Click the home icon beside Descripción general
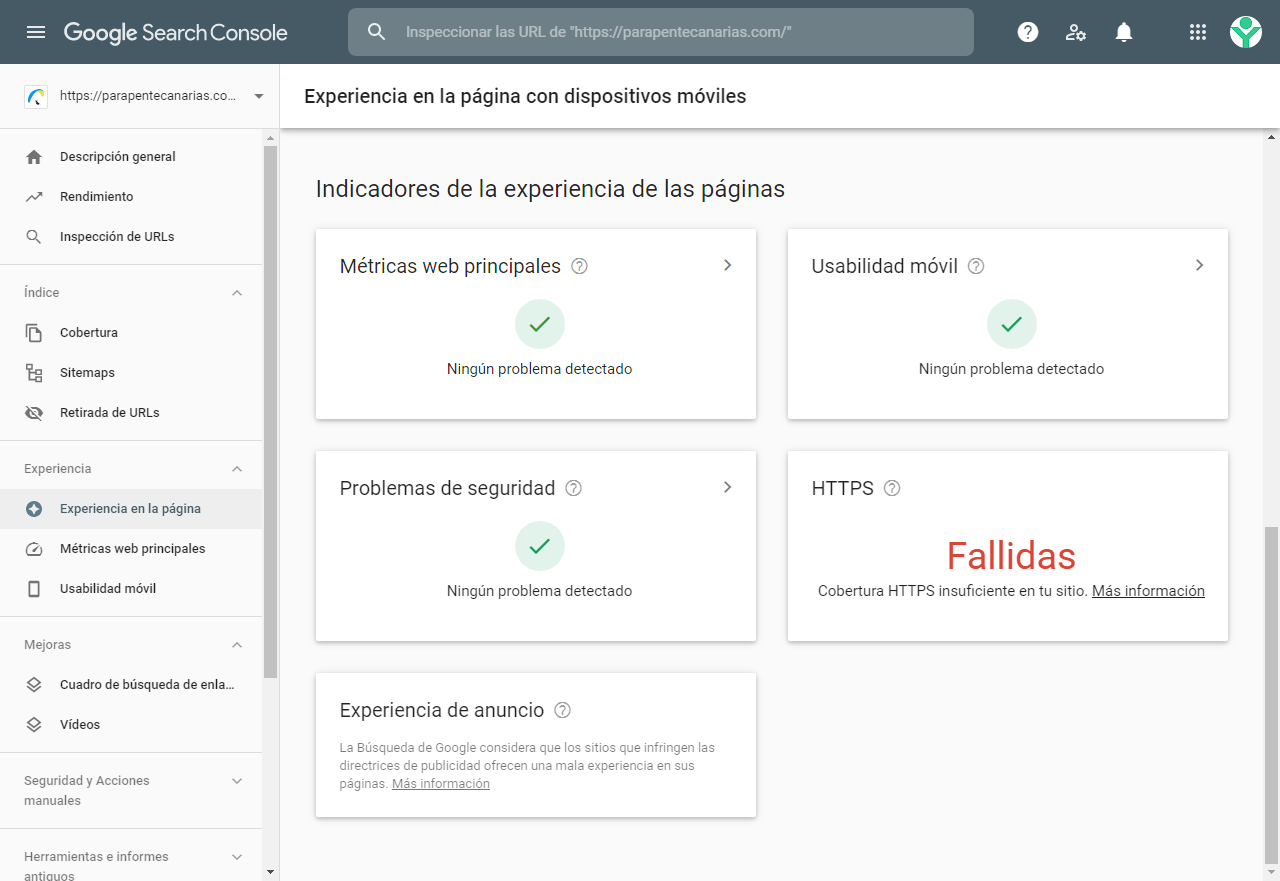This screenshot has width=1280, height=881. pyautogui.click(x=34, y=157)
